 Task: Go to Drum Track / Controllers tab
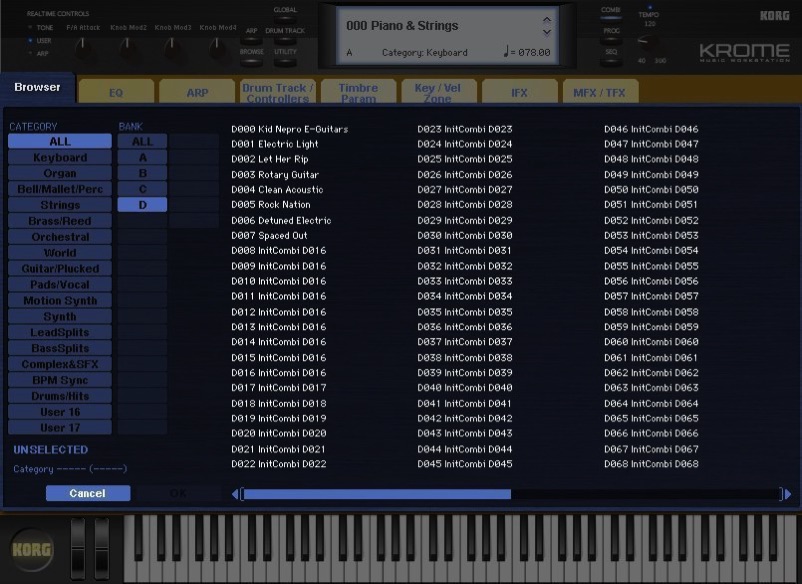(x=278, y=92)
